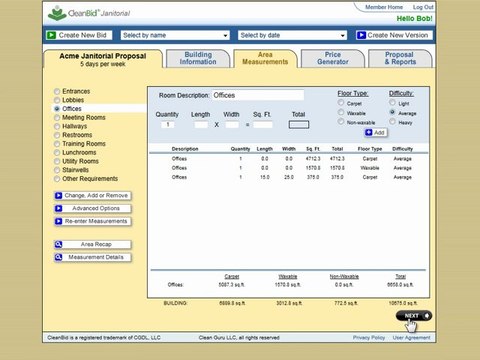Click the Offices row with 375.0 sq ft

[289, 177]
